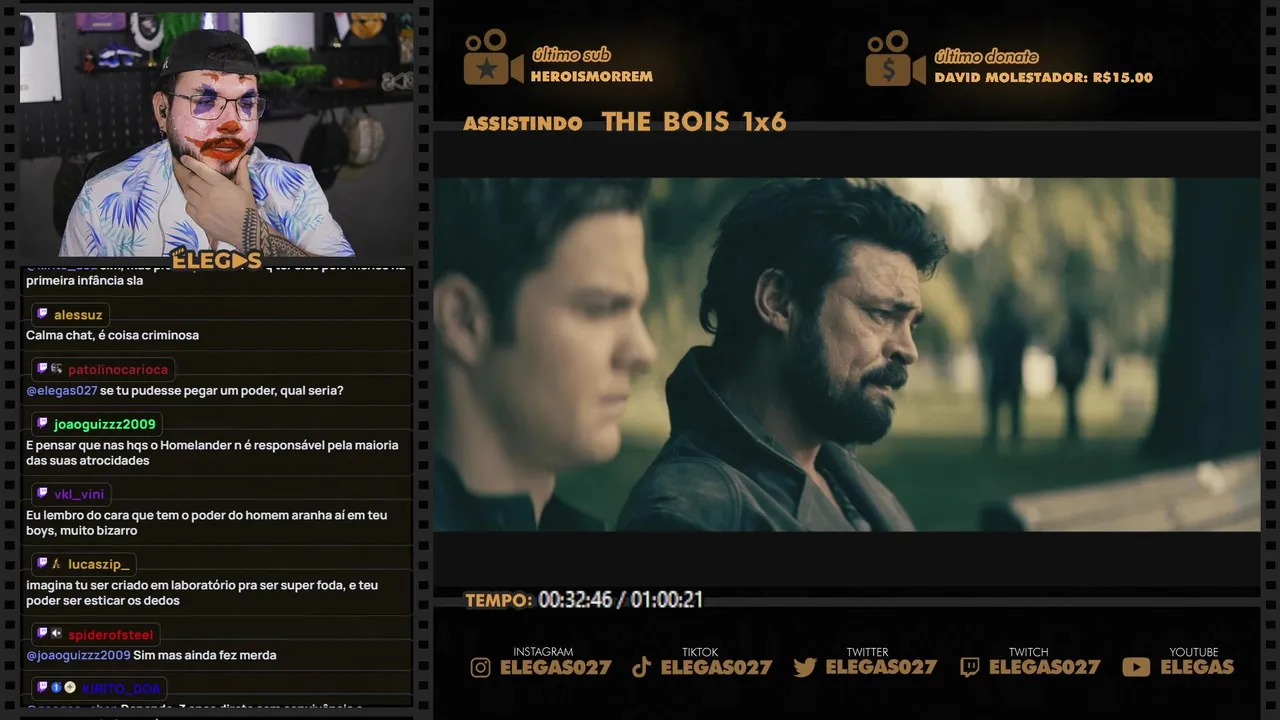Click the DAVID MOLESTADOR: R$15.00 donation text
1280x720 pixels.
tap(1043, 78)
